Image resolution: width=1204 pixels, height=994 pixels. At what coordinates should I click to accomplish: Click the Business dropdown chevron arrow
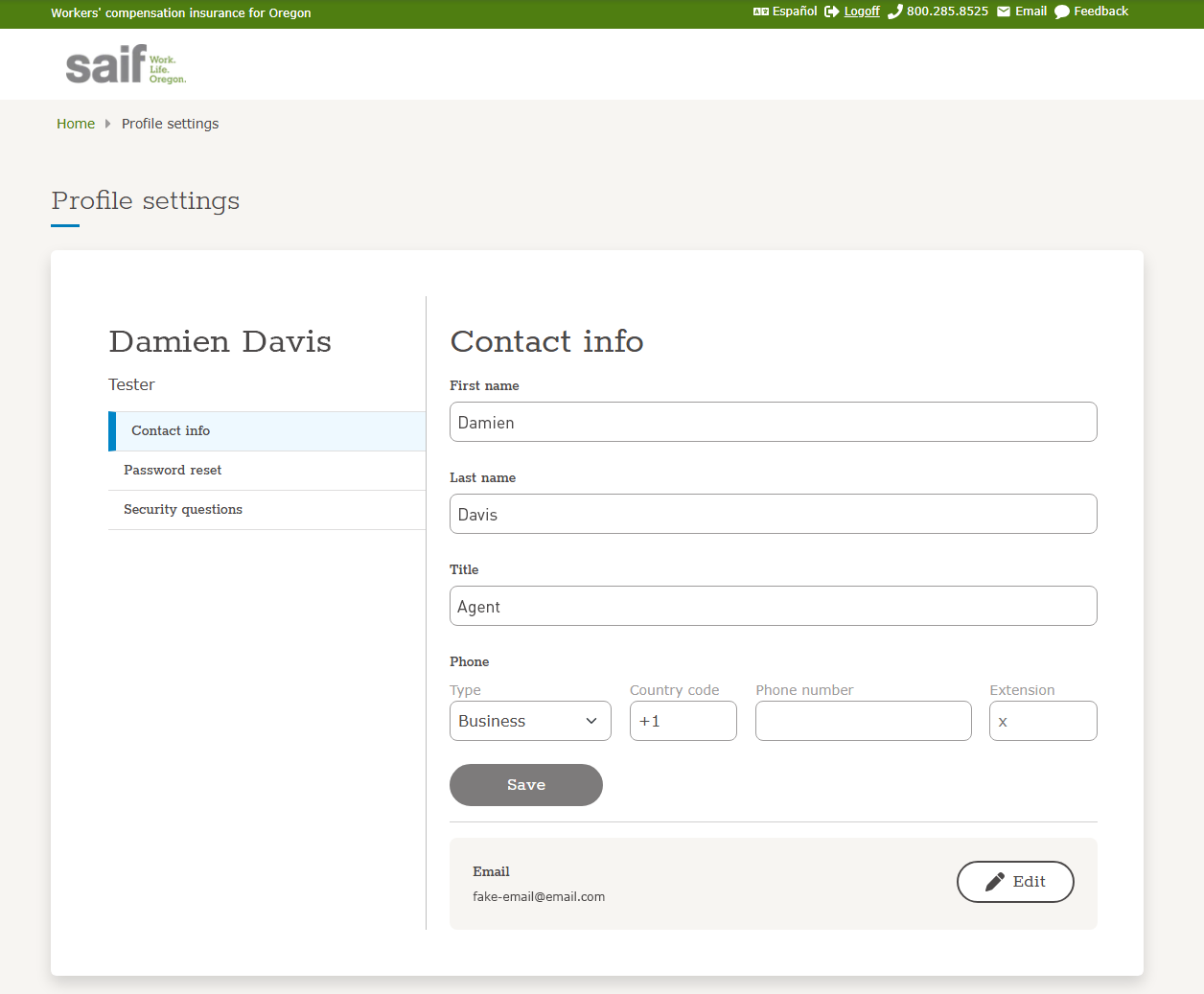(591, 721)
